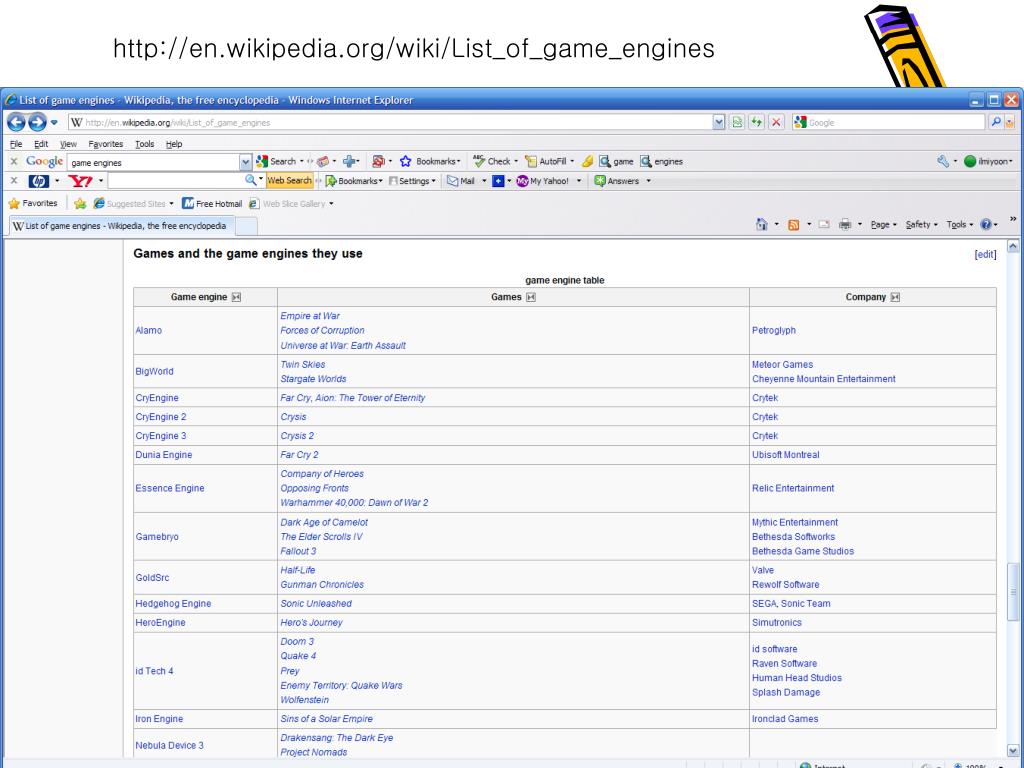Click the Google toolbar blue plus share icon
Screen dimensions: 1024x768
pyautogui.click(x=349, y=161)
